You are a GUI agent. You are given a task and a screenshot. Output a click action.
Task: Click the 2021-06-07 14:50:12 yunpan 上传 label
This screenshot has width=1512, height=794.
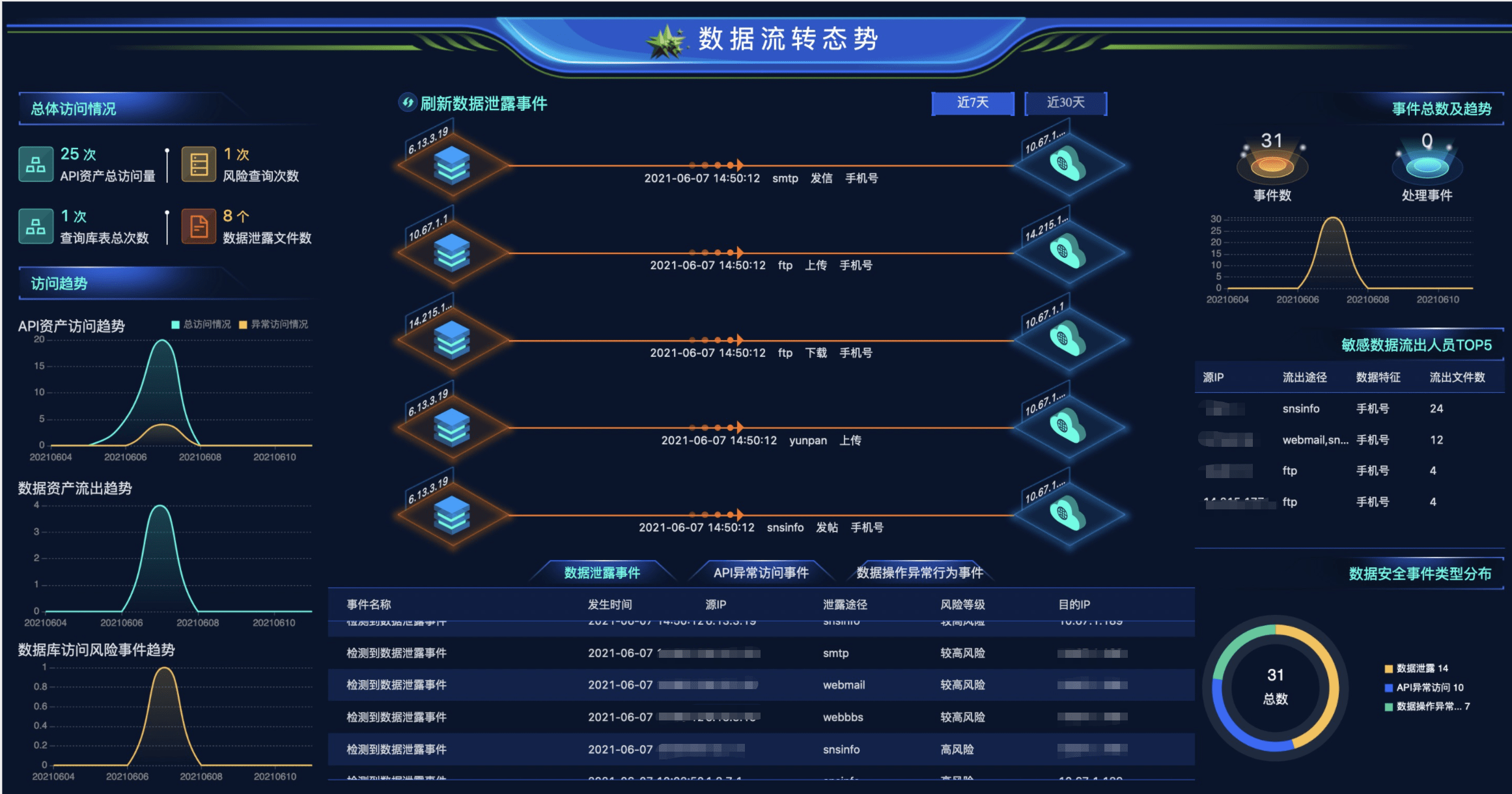(x=761, y=441)
